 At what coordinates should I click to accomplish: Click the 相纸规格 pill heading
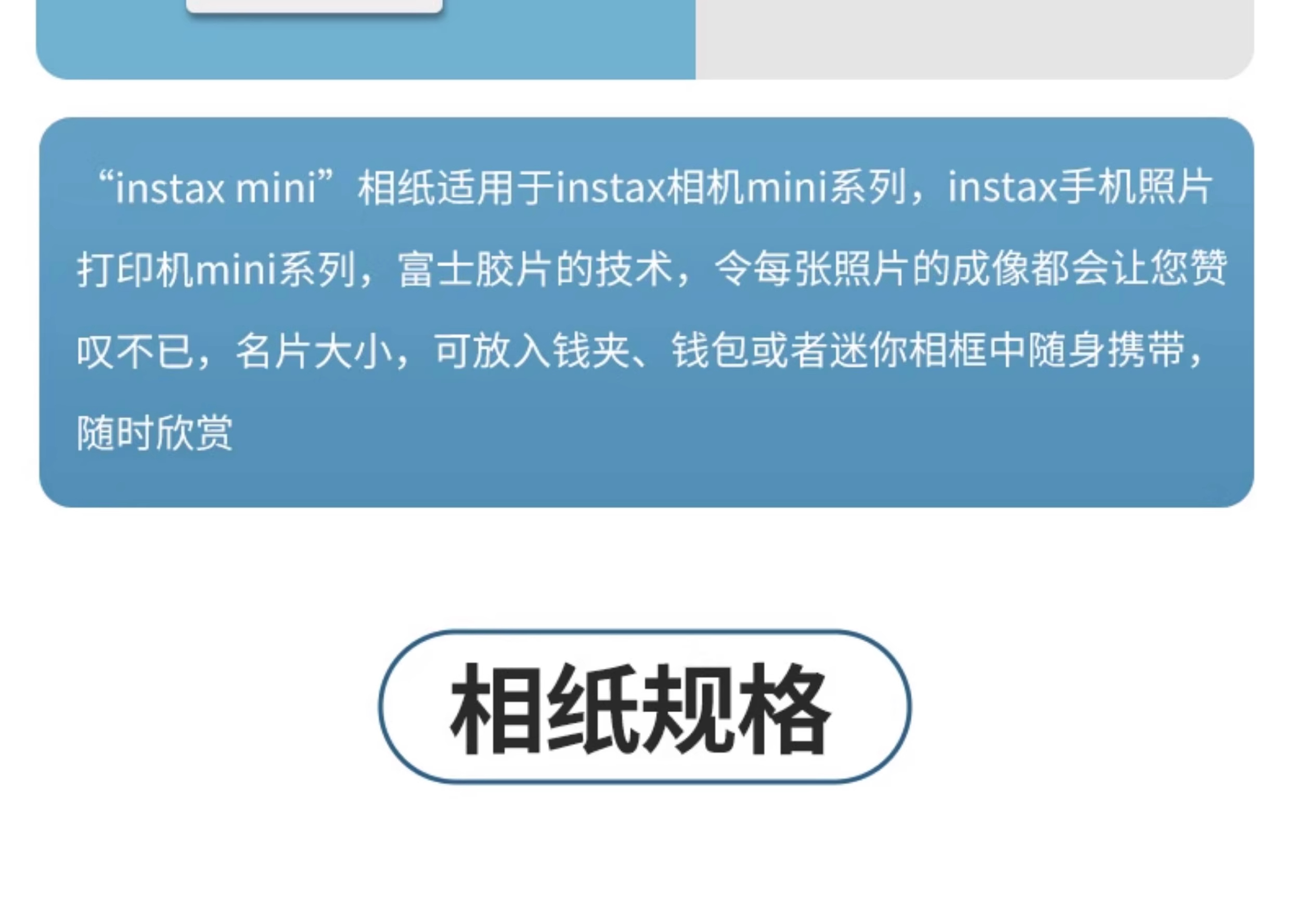[644, 707]
